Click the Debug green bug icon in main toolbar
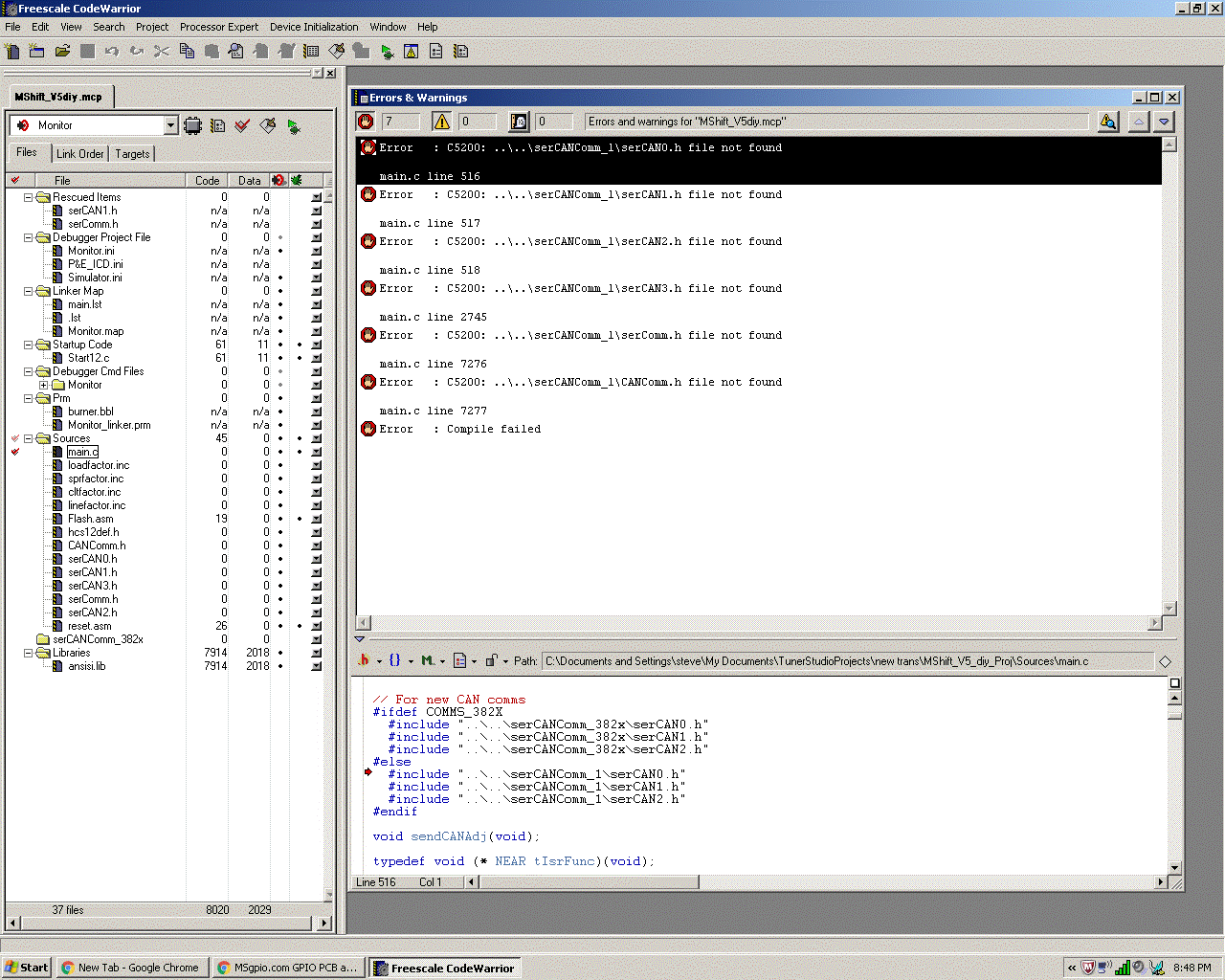 coord(387,52)
